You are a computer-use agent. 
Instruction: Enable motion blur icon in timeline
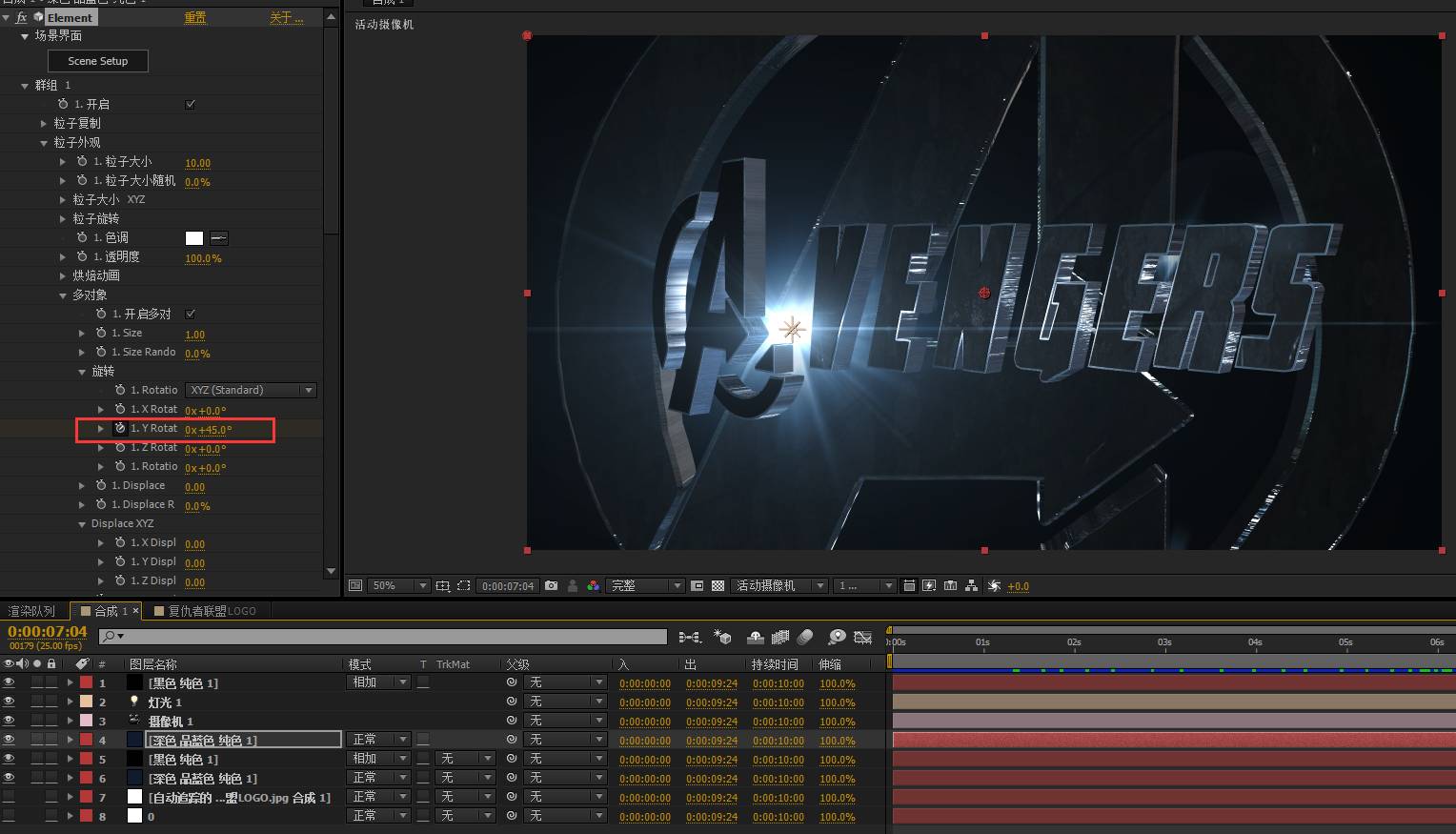tap(805, 637)
